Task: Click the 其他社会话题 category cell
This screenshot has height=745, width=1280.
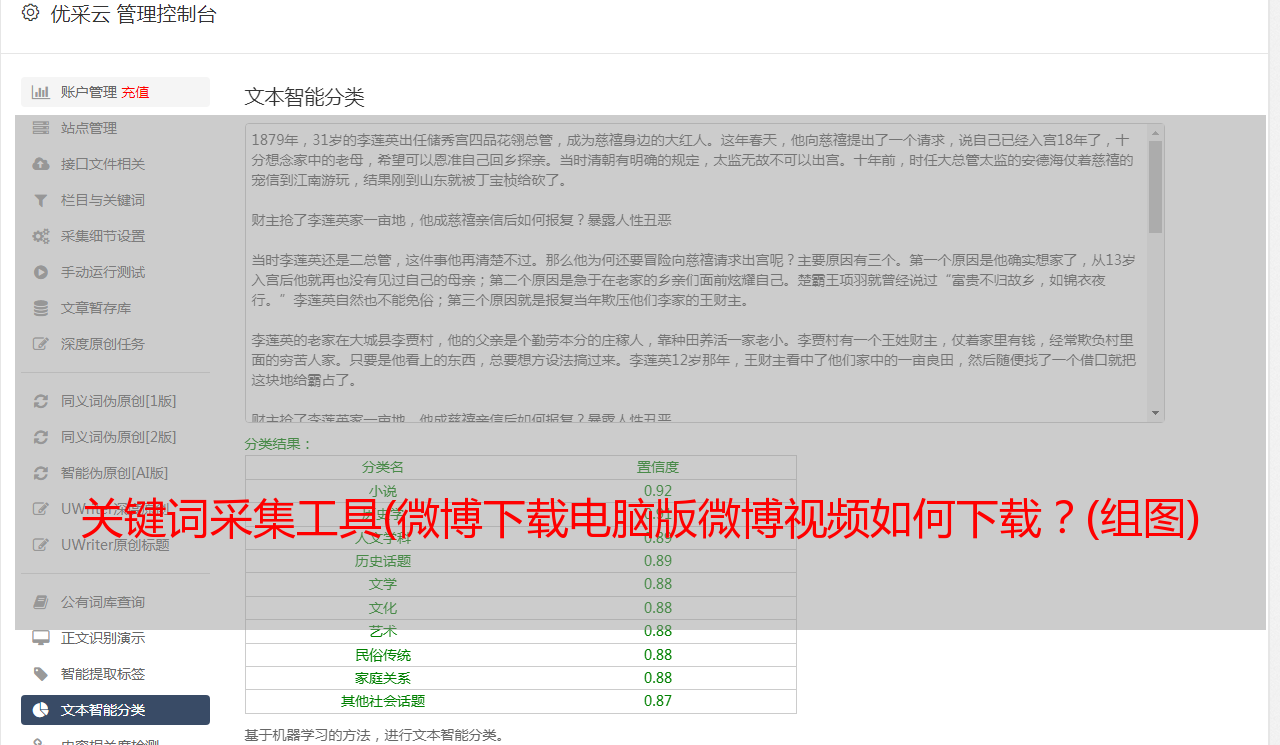Action: pyautogui.click(x=383, y=701)
